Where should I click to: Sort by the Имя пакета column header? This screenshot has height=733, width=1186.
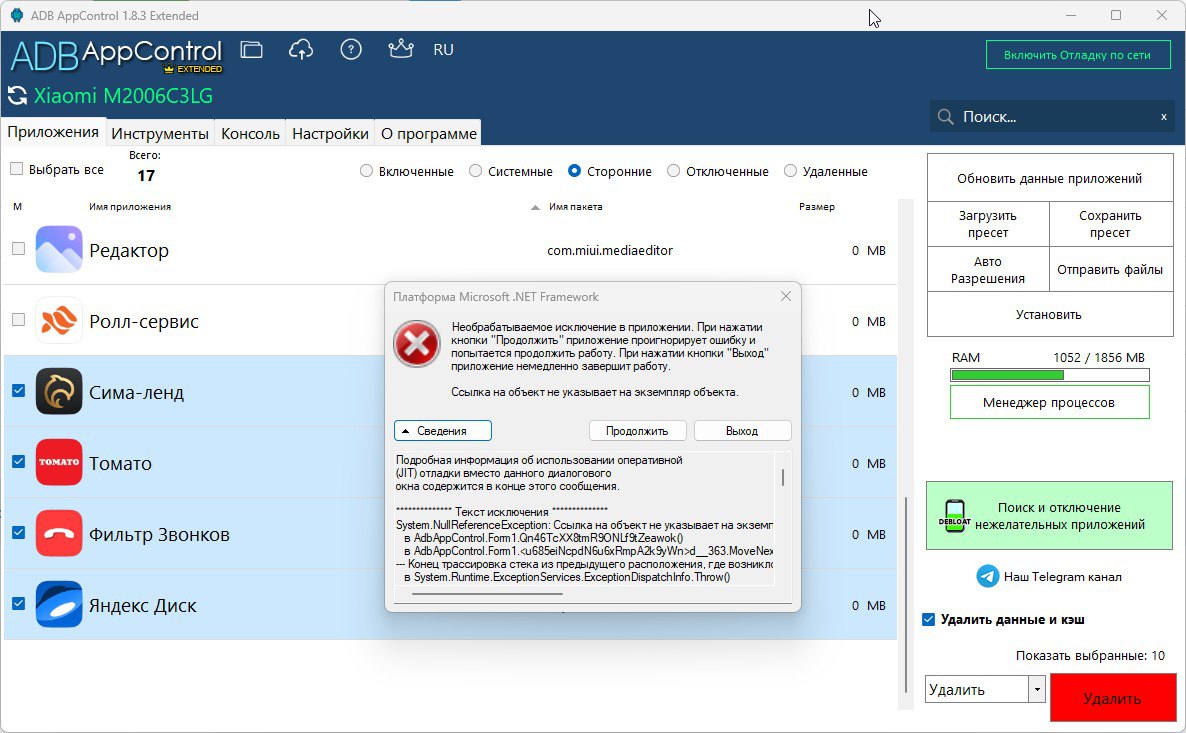point(576,207)
